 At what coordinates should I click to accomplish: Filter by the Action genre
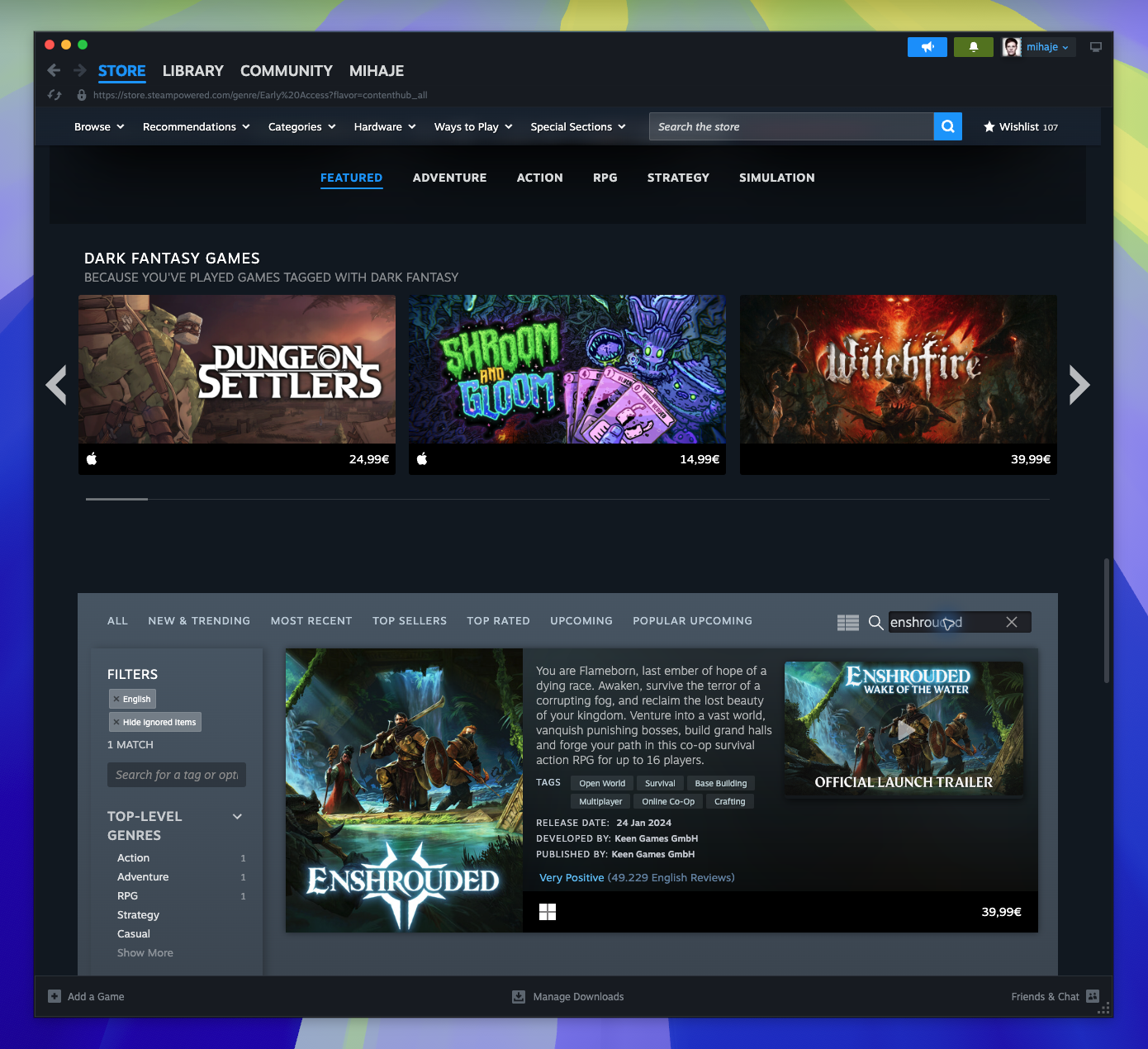pyautogui.click(x=134, y=858)
